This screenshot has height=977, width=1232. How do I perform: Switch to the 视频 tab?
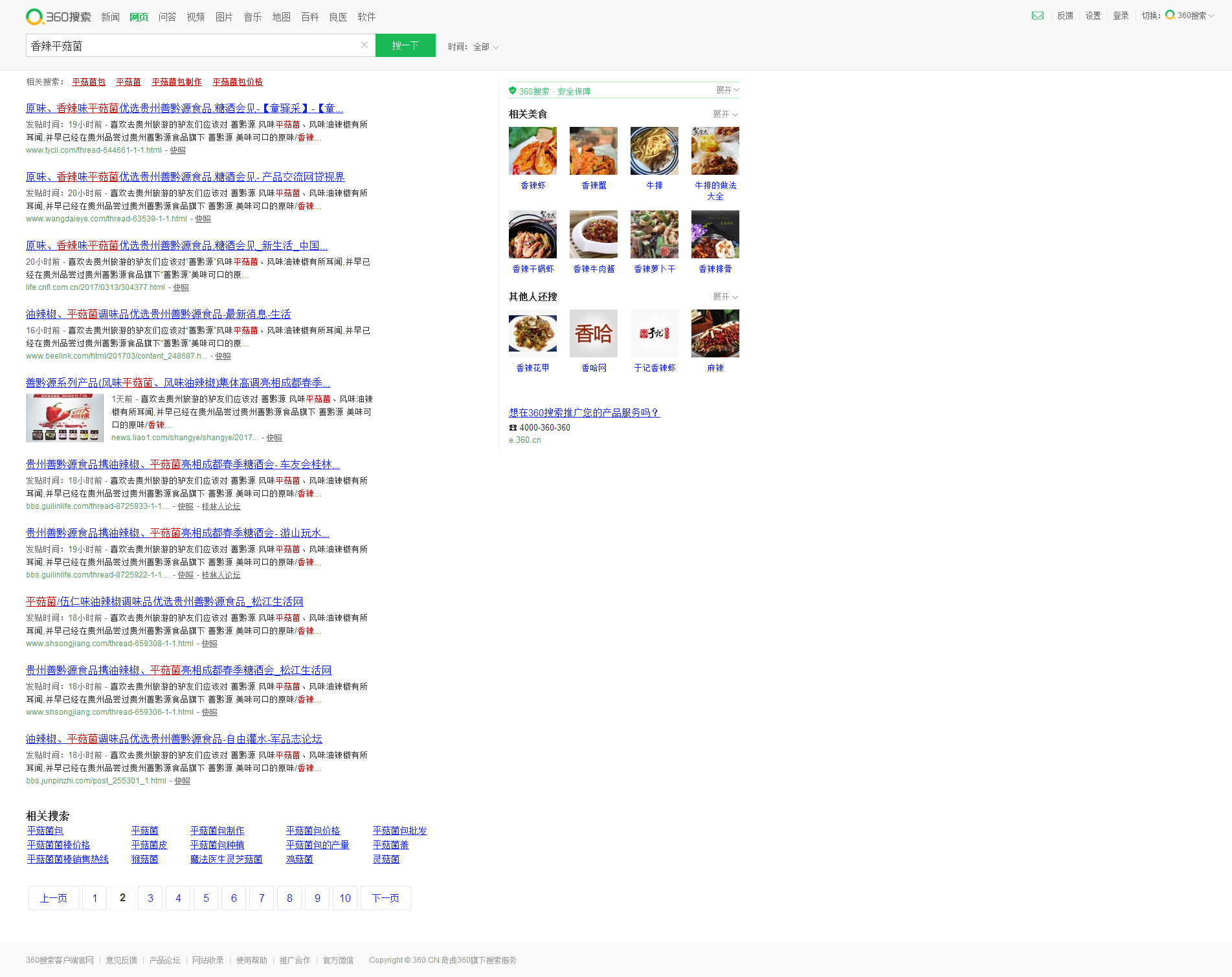(196, 17)
